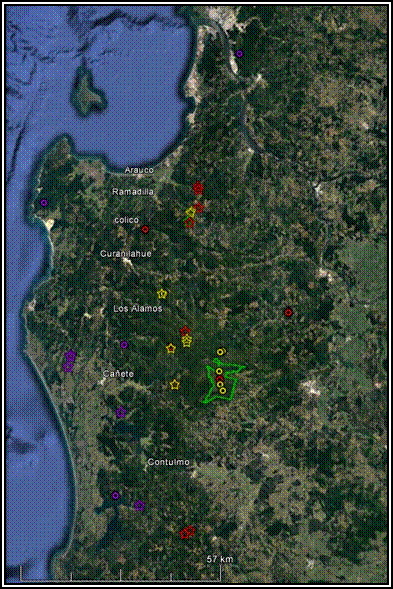This screenshot has height=589, width=393.
Task: Click purple circle marker on lake below Contulmo
Action: (x=116, y=495)
